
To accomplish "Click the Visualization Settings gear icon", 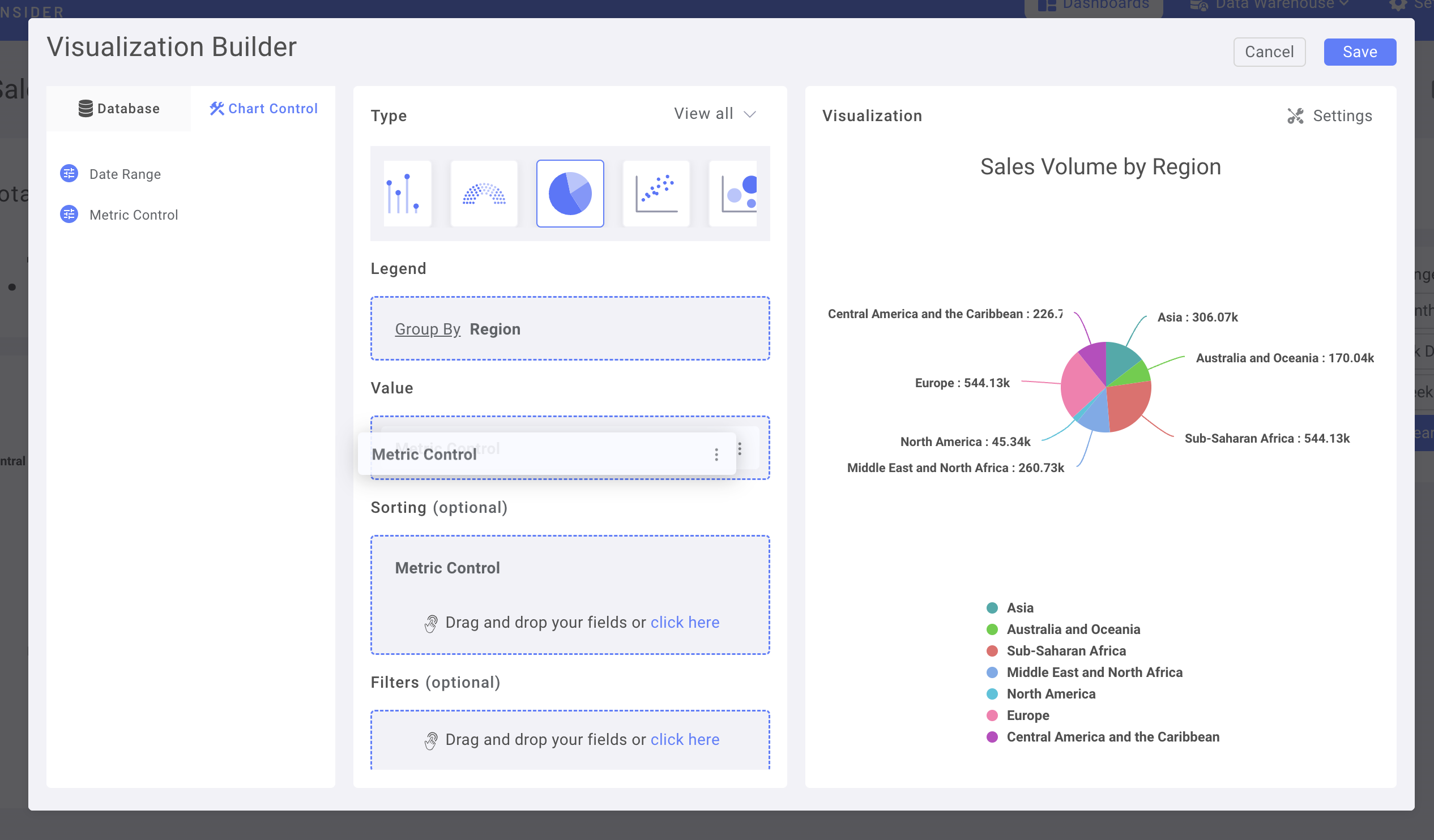I will coord(1295,114).
